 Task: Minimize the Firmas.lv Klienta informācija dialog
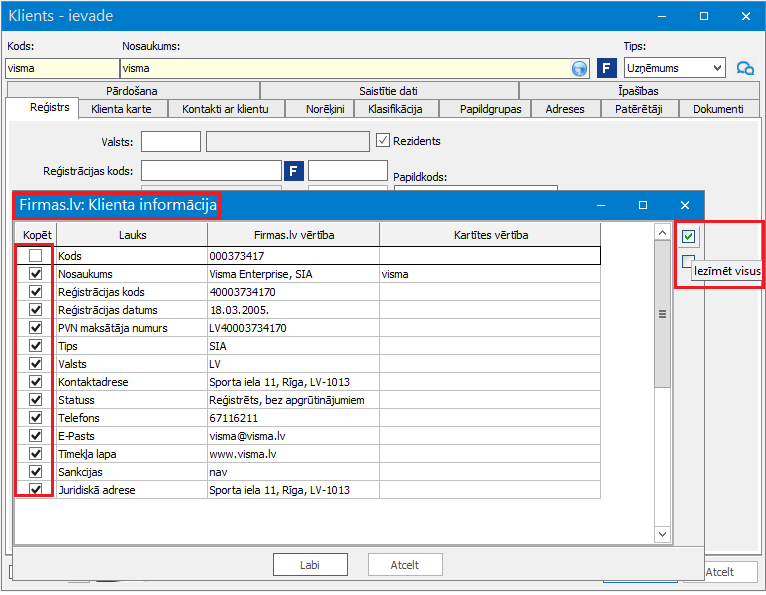[601, 205]
